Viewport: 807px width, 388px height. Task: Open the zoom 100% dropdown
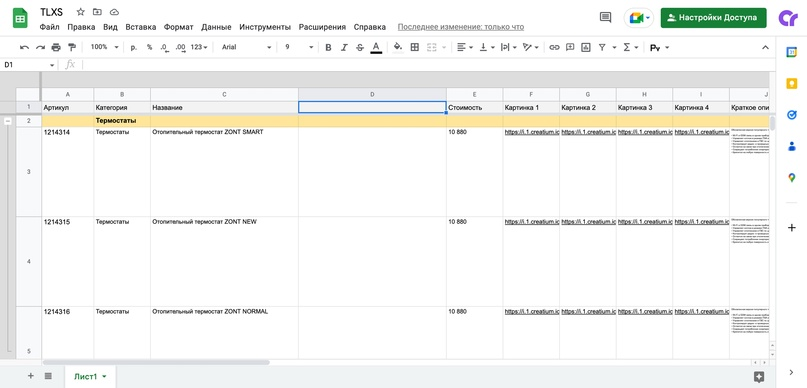[104, 47]
